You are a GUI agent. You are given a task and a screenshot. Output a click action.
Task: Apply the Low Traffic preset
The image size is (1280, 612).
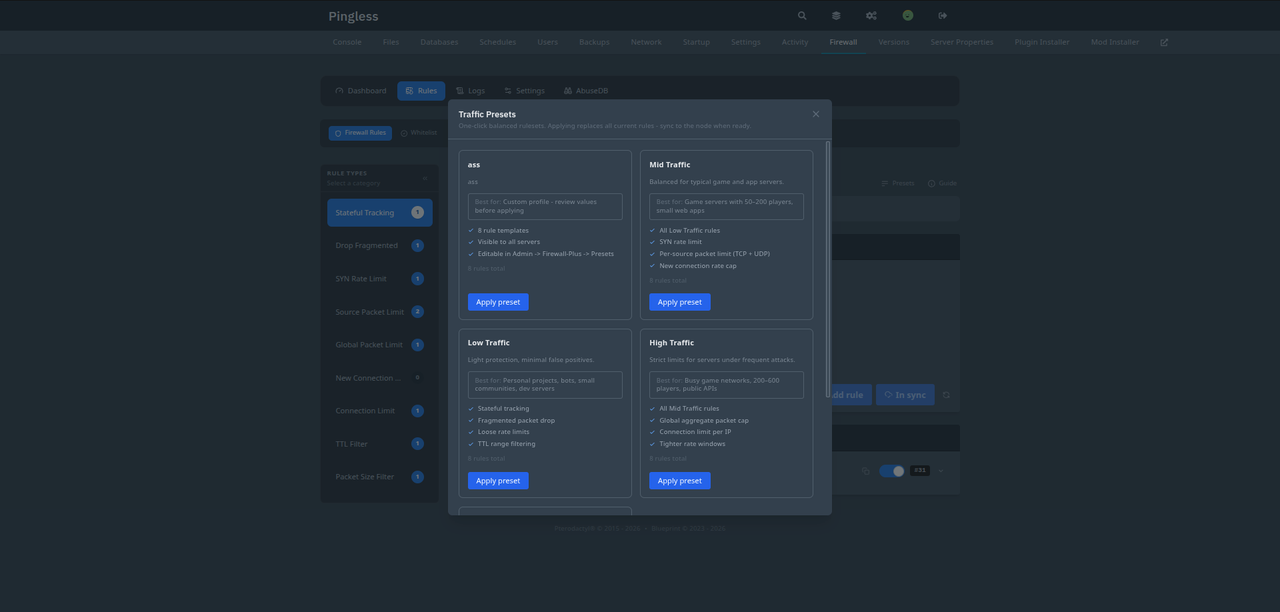(x=498, y=481)
